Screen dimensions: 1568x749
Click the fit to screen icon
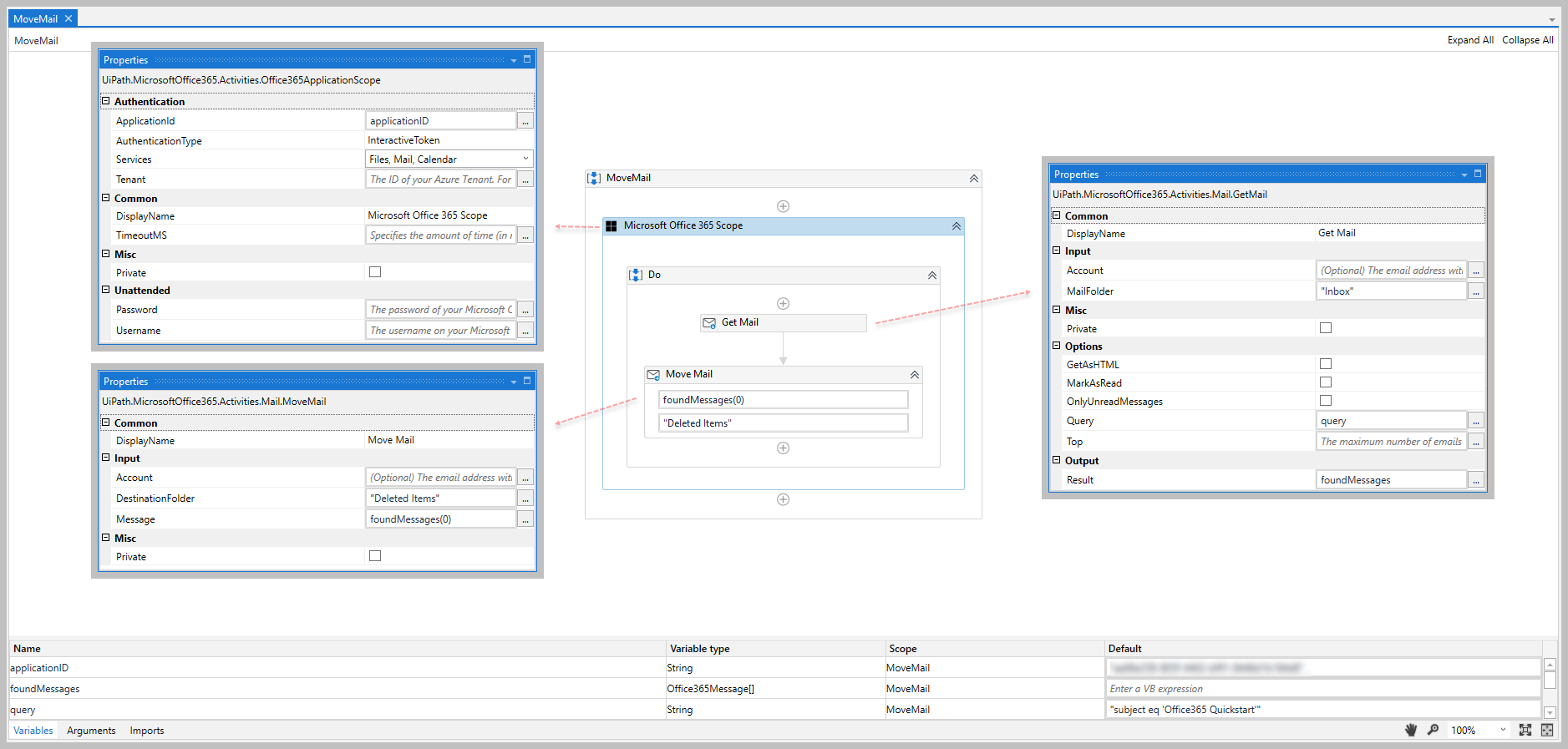(x=1525, y=730)
